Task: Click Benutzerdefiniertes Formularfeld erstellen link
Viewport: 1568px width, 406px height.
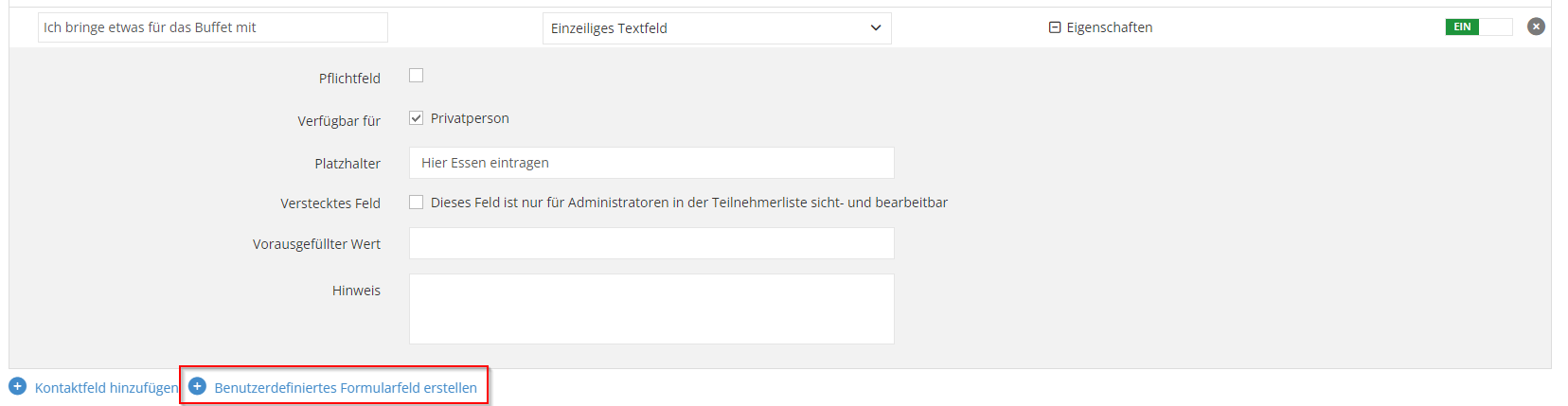Action: 346,388
